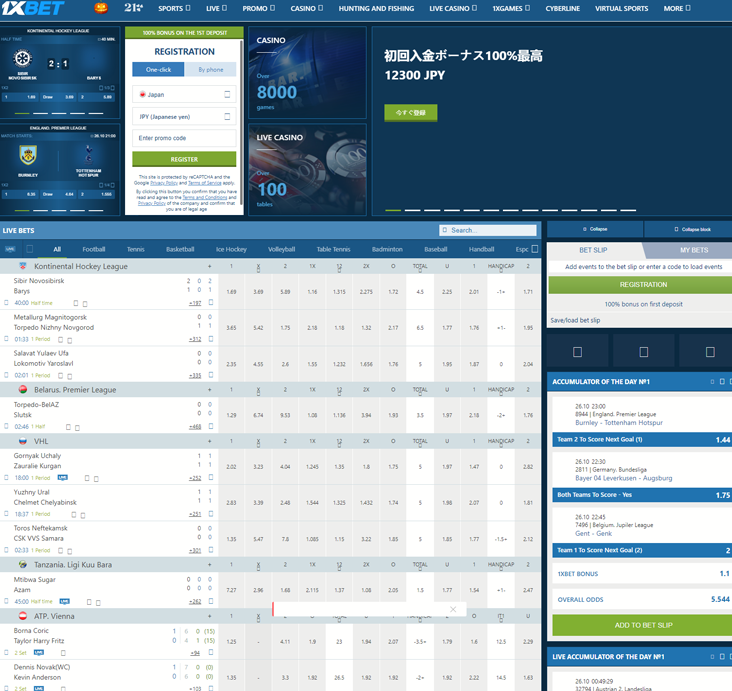
Task: Select odds 1.69 for Sibir Novosibirsk win
Action: pos(231,292)
